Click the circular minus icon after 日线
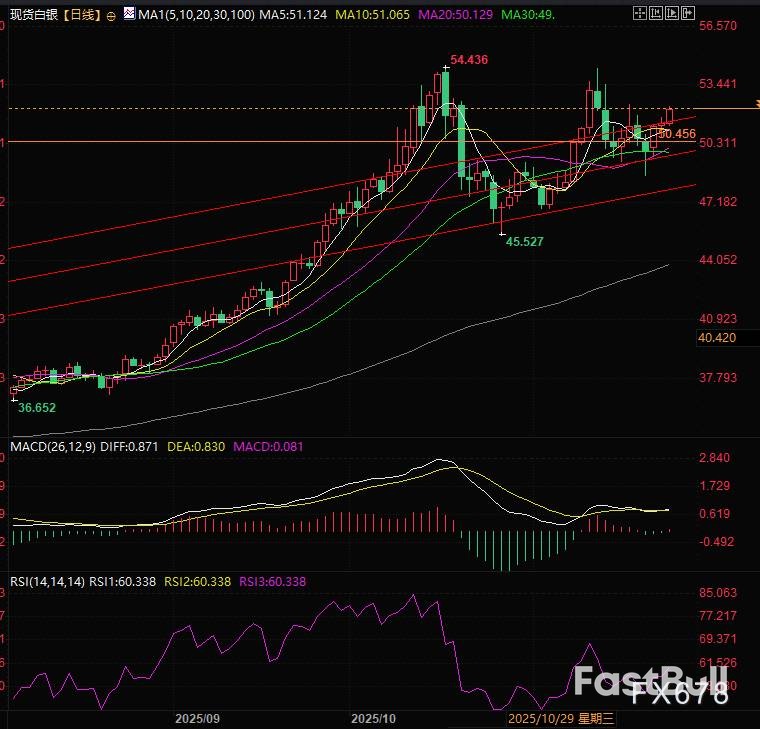The image size is (760, 729). pos(110,16)
